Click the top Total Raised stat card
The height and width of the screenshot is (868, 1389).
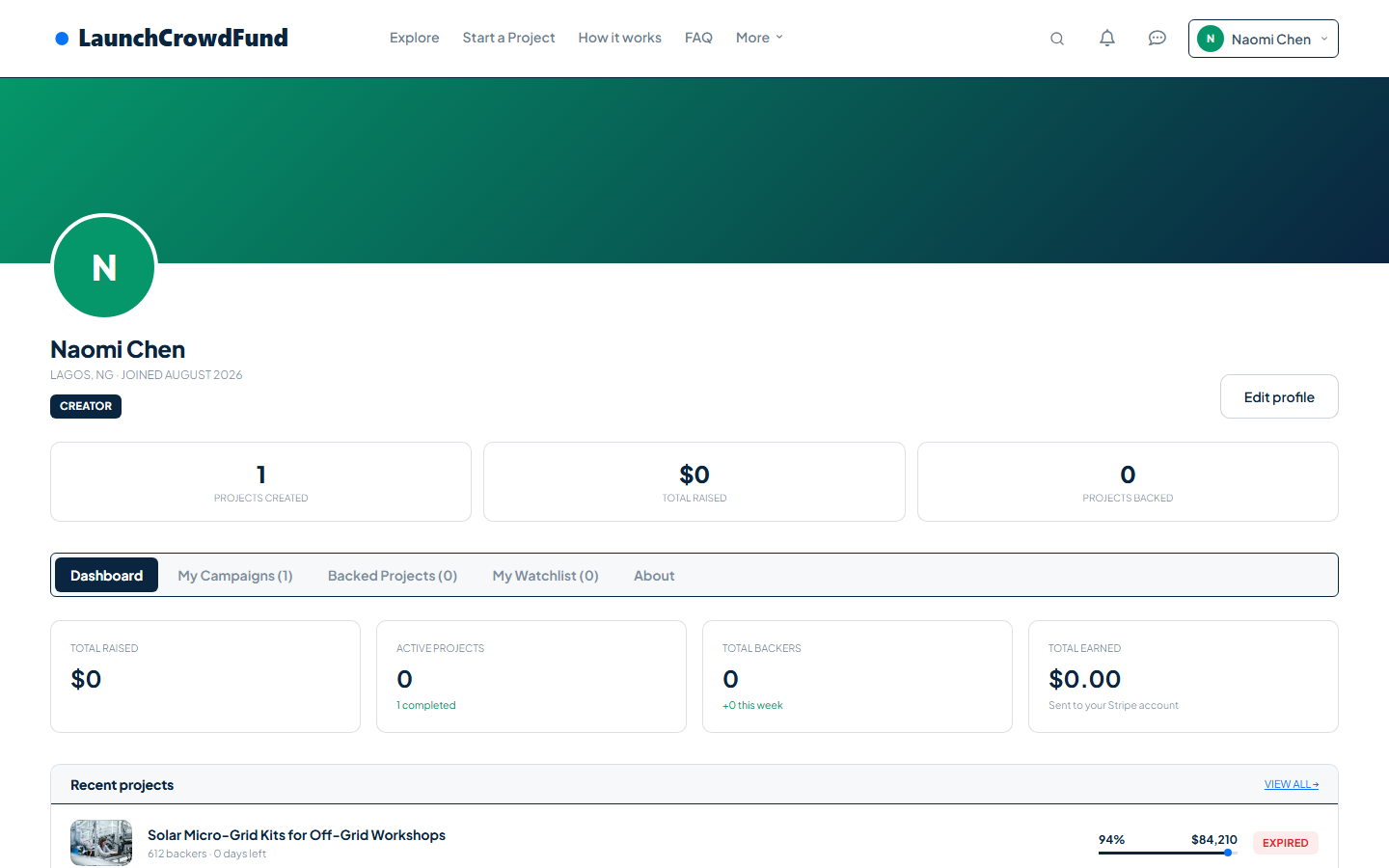point(694,481)
